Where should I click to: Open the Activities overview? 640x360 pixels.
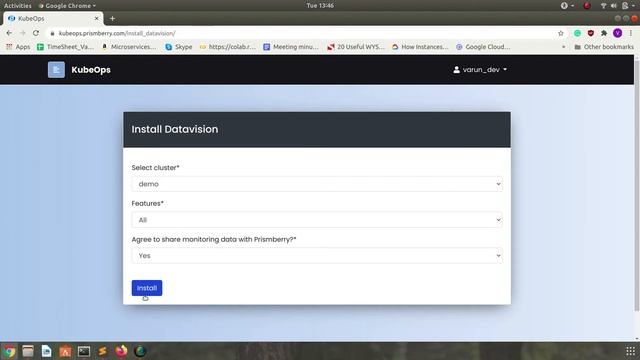18,6
